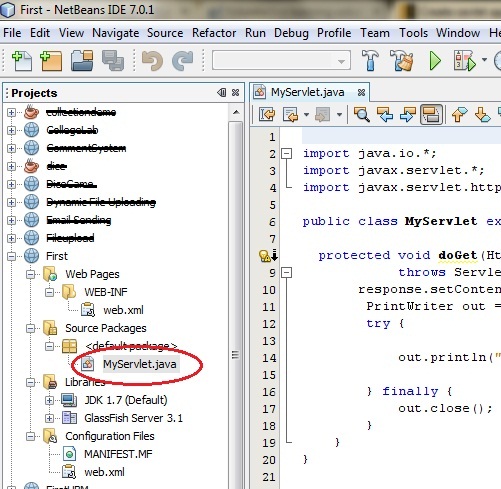Undo the last edit
Image resolution: width=501 pixels, height=489 pixels.
(152, 61)
